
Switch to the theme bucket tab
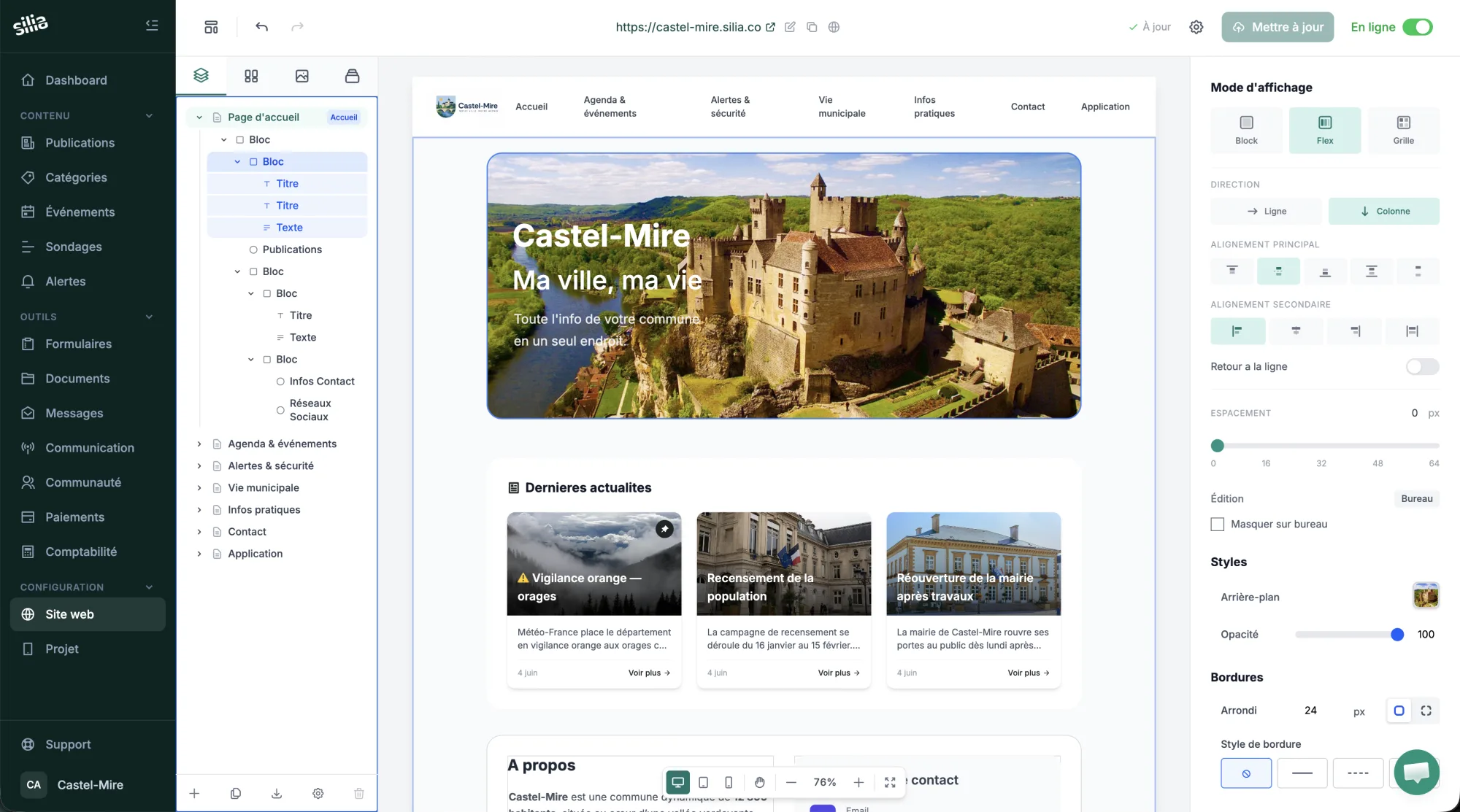point(352,76)
